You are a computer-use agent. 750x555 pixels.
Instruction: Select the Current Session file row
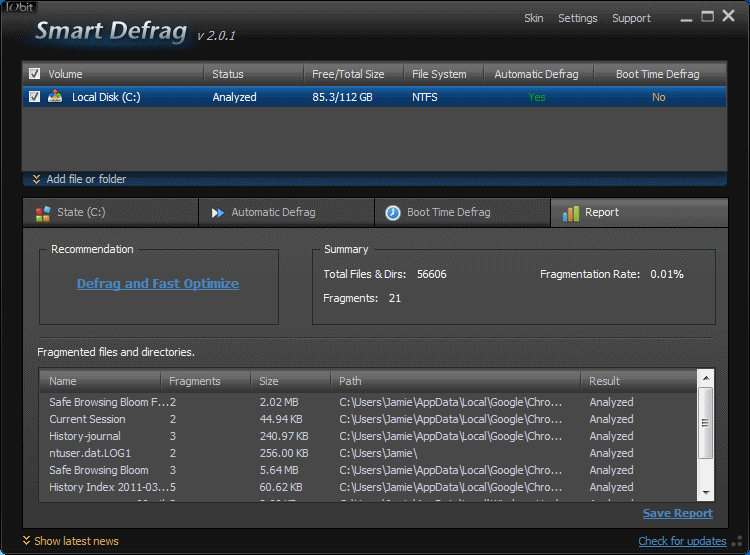(x=368, y=419)
